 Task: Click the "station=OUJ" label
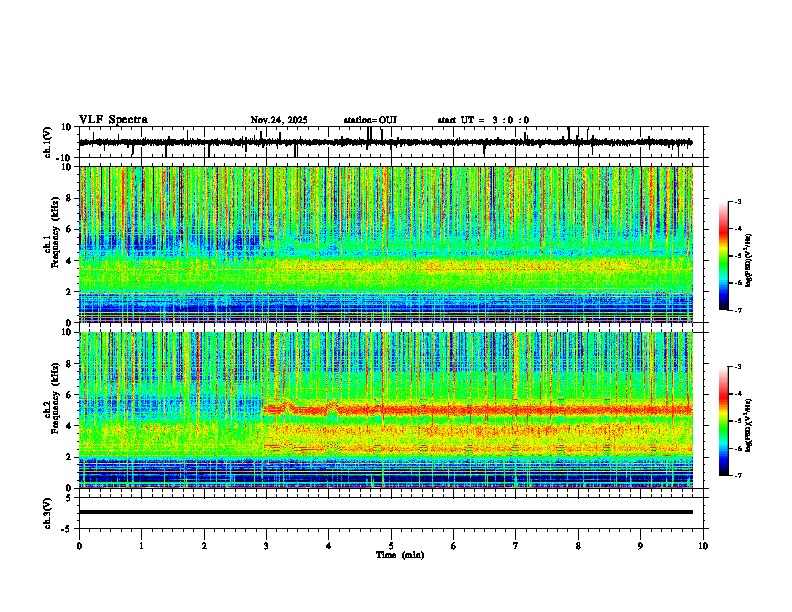[x=370, y=120]
